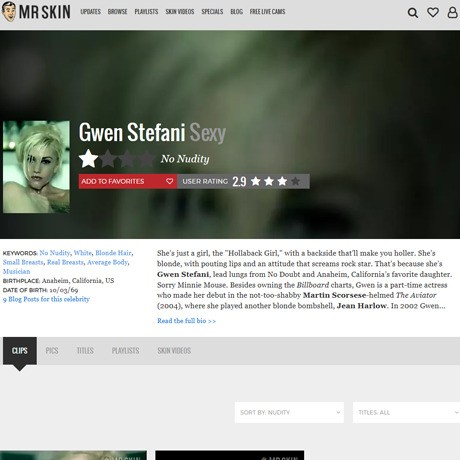Open the Specials menu item
The image size is (460, 460).
coord(212,12)
